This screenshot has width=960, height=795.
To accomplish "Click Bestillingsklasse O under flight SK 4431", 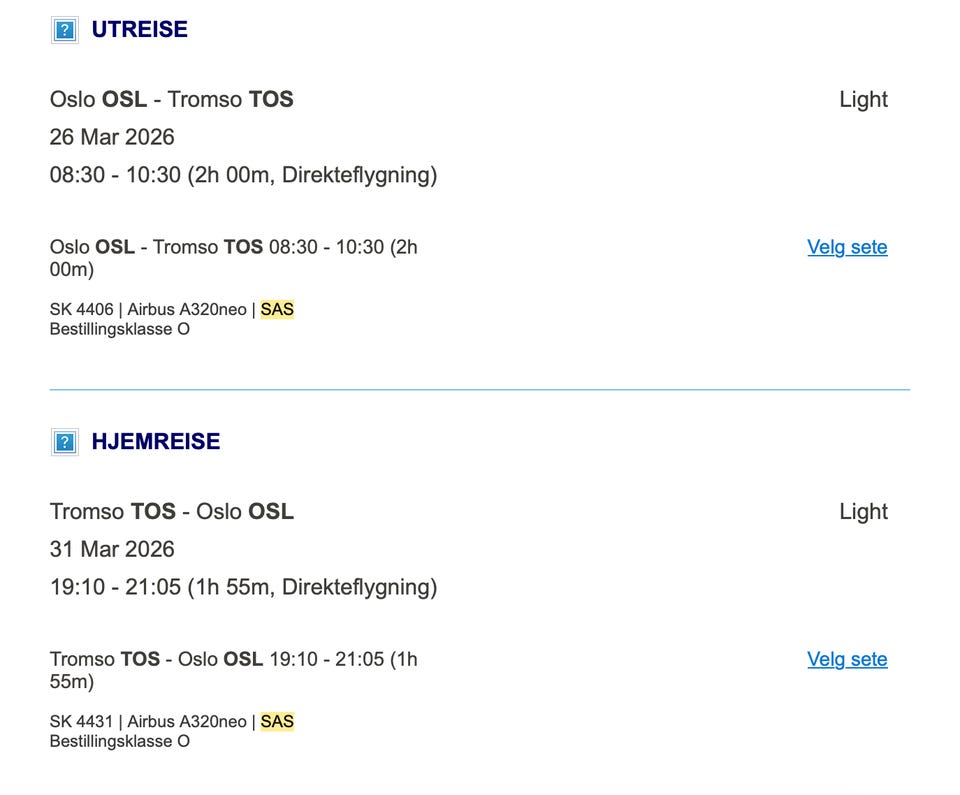I will (x=119, y=741).
